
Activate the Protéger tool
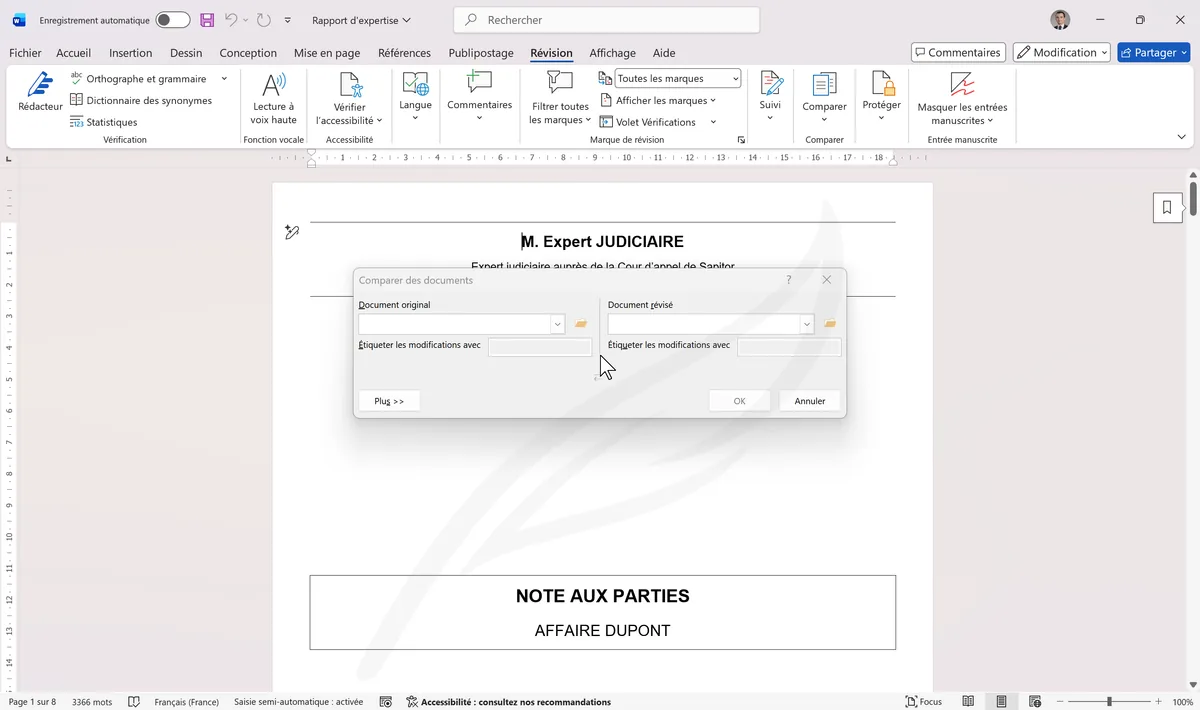point(881,96)
